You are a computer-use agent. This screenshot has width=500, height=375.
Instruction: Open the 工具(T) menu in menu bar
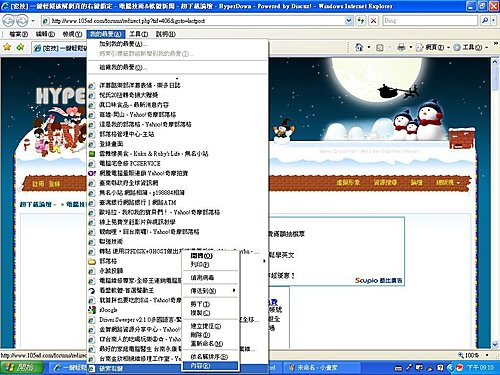click(138, 34)
